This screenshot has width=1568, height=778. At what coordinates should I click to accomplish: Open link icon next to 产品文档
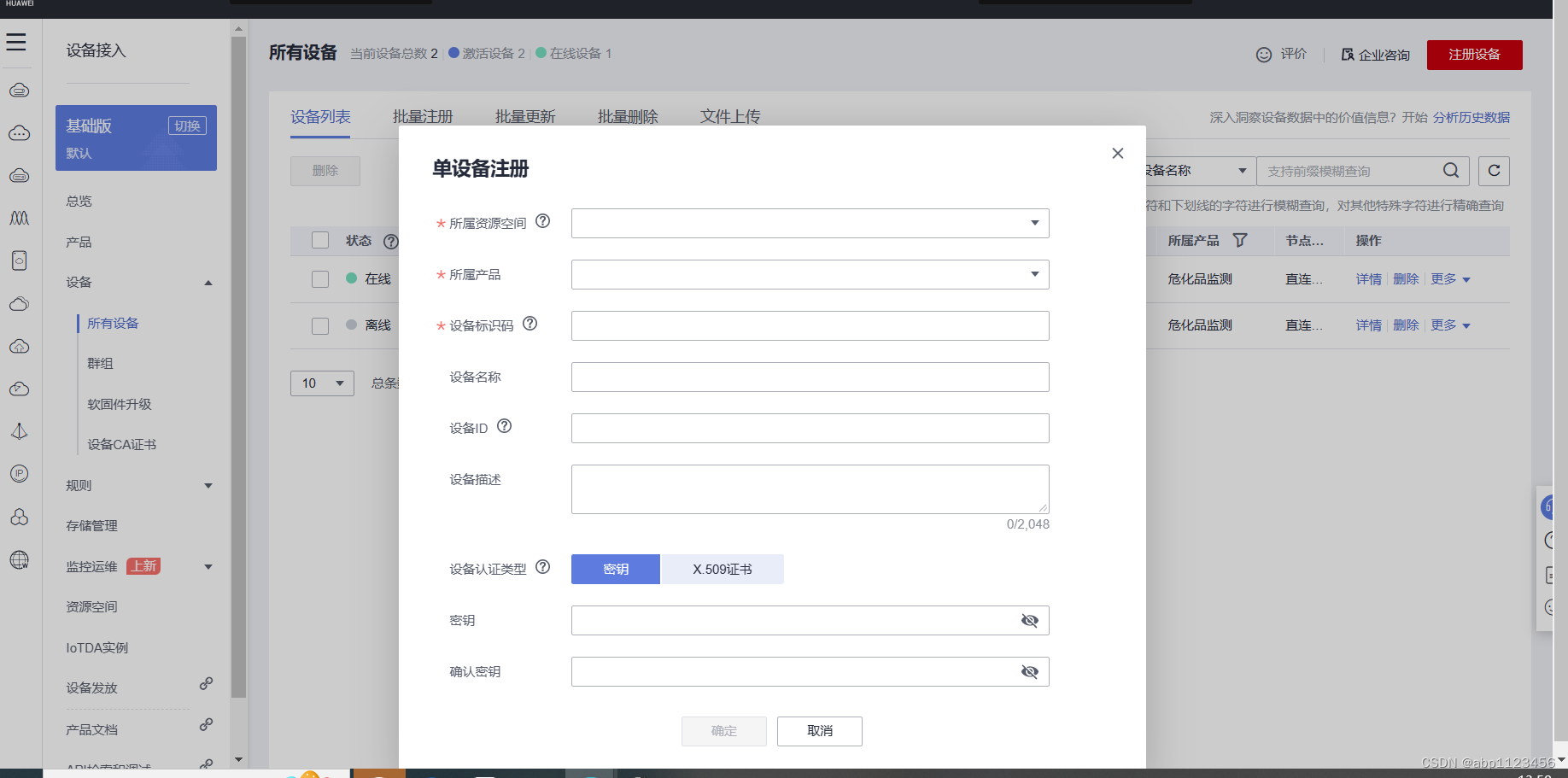coord(206,725)
